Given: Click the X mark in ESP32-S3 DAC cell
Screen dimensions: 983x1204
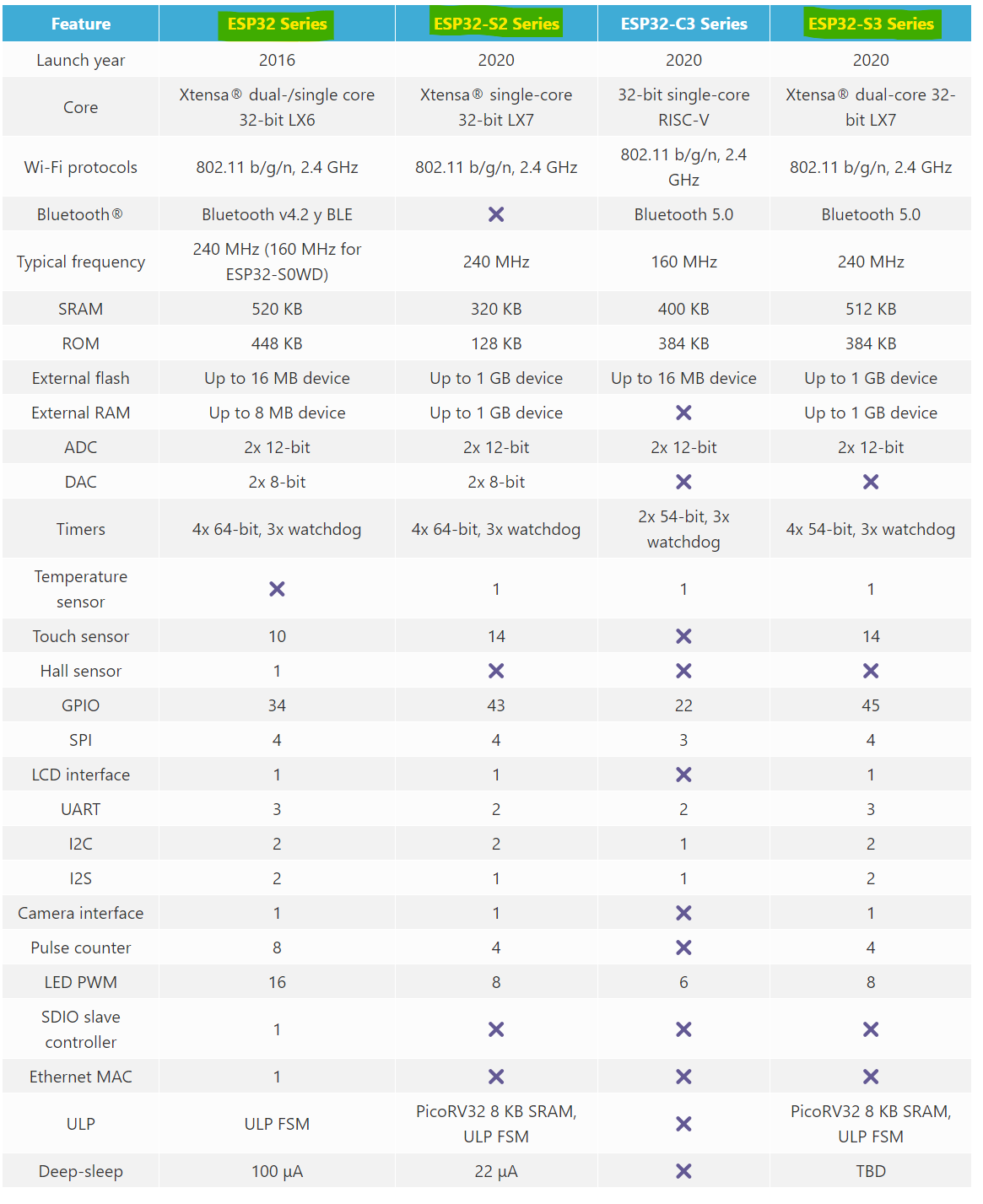Looking at the screenshot, I should click(871, 482).
